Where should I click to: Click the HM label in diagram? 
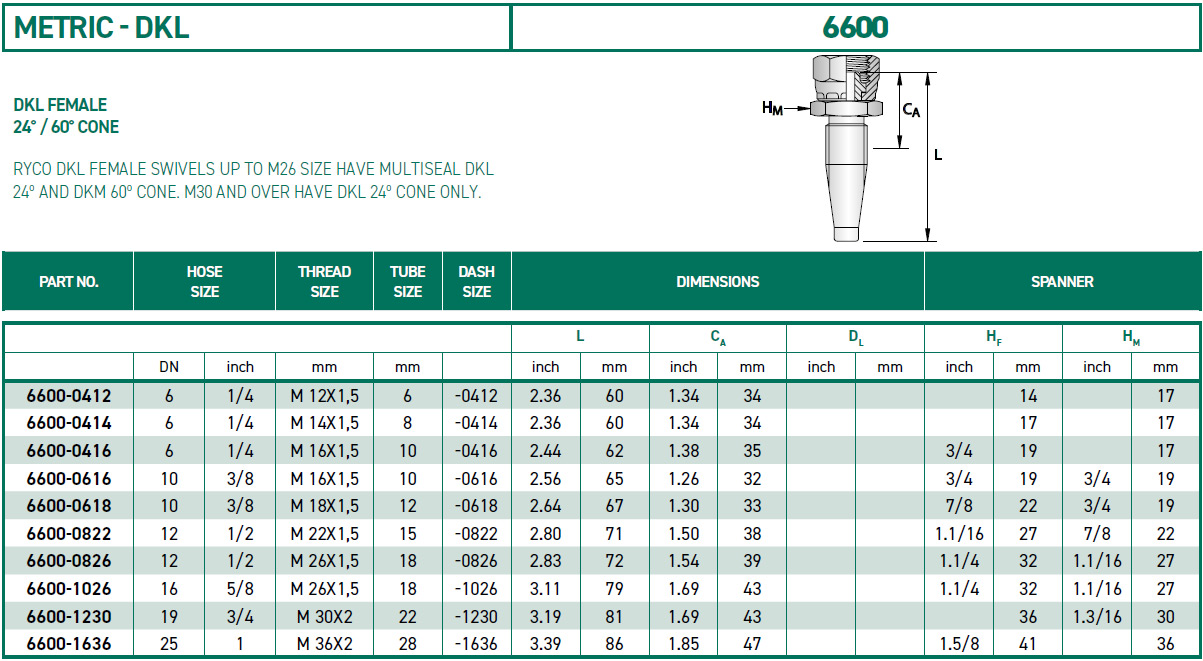(772, 108)
